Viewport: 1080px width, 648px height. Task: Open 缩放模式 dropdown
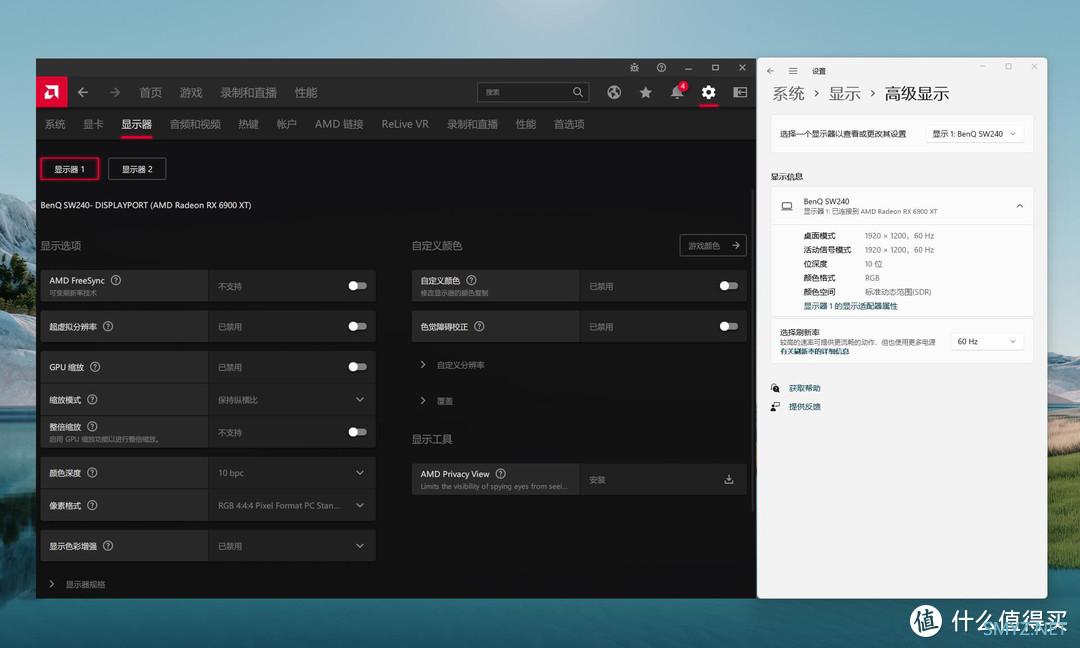point(291,399)
